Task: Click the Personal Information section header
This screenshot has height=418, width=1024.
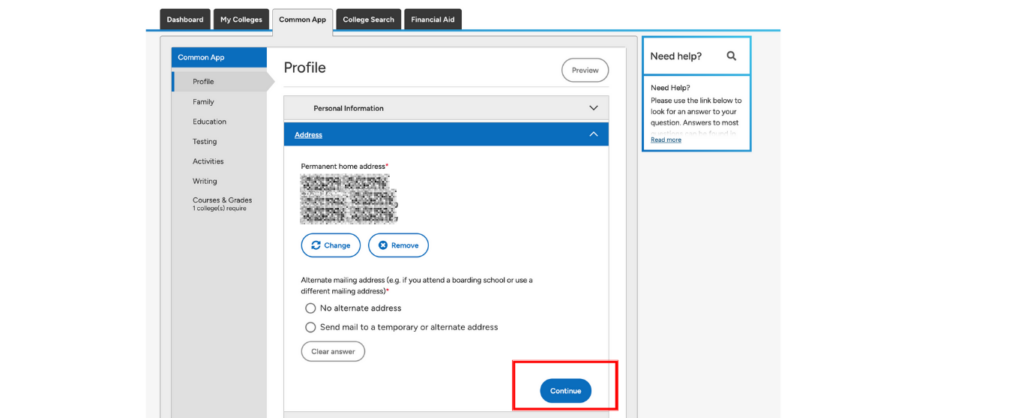Action: 446,108
